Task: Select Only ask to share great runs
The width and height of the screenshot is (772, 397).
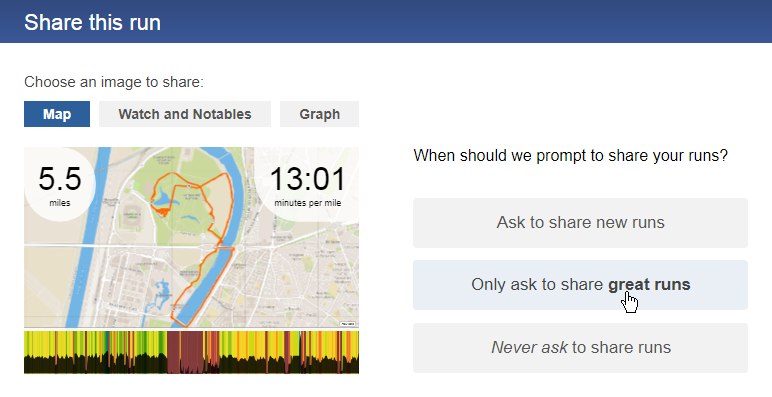Action: coord(580,285)
